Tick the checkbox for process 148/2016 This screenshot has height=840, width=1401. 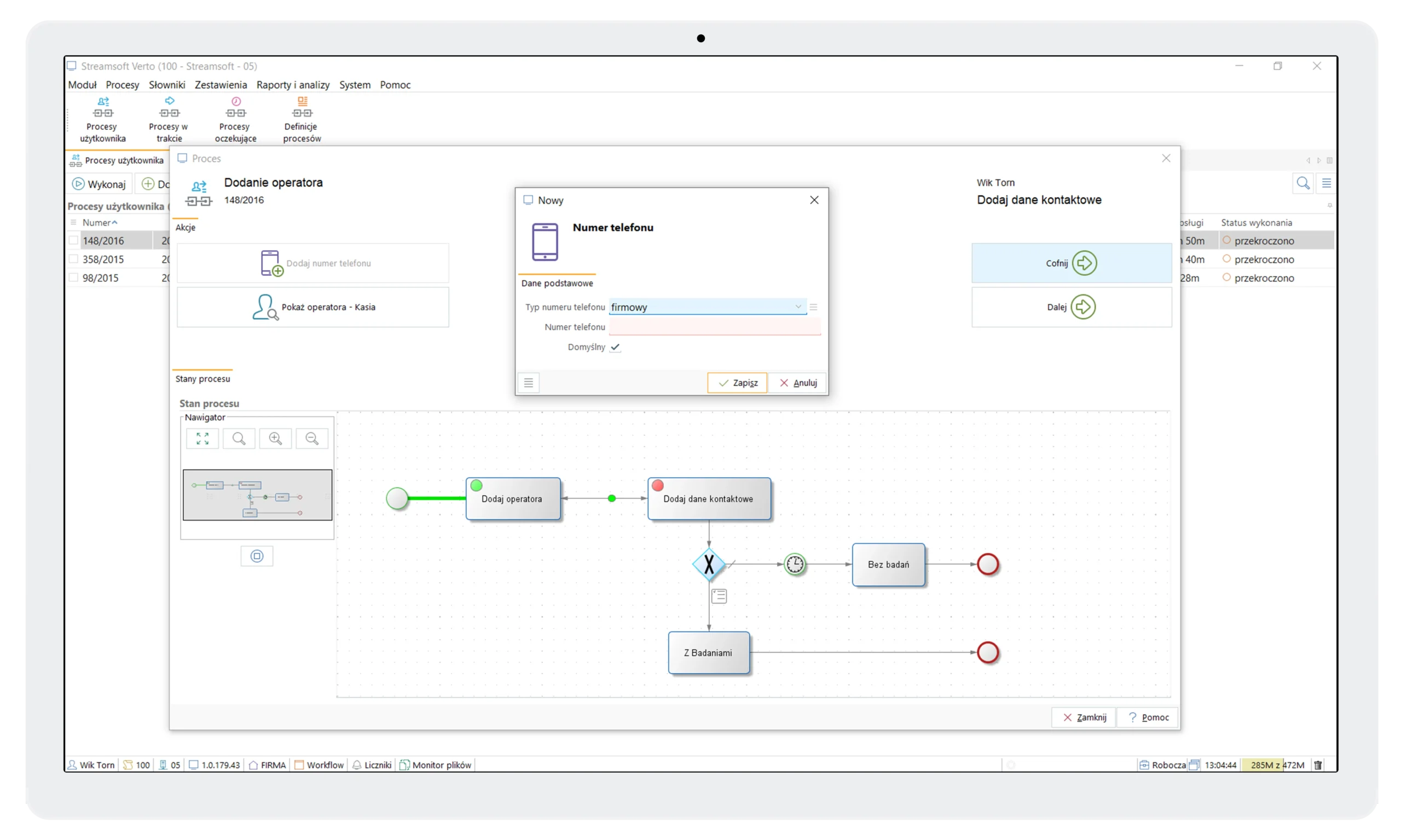[73, 240]
